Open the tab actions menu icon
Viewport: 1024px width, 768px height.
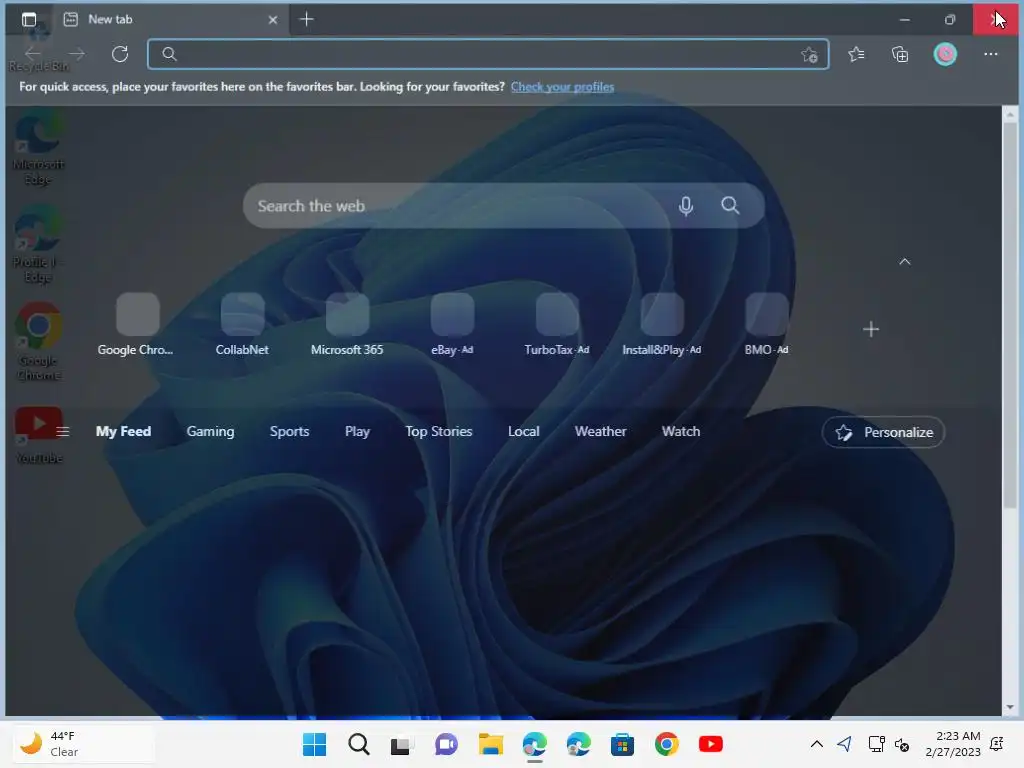click(29, 20)
